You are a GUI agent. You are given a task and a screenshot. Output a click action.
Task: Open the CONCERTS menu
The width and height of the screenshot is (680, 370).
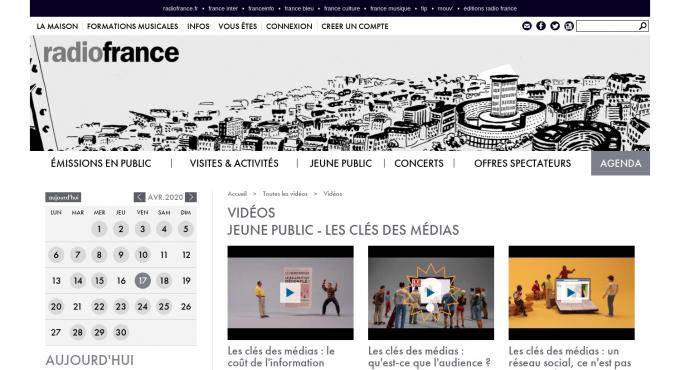pyautogui.click(x=419, y=164)
